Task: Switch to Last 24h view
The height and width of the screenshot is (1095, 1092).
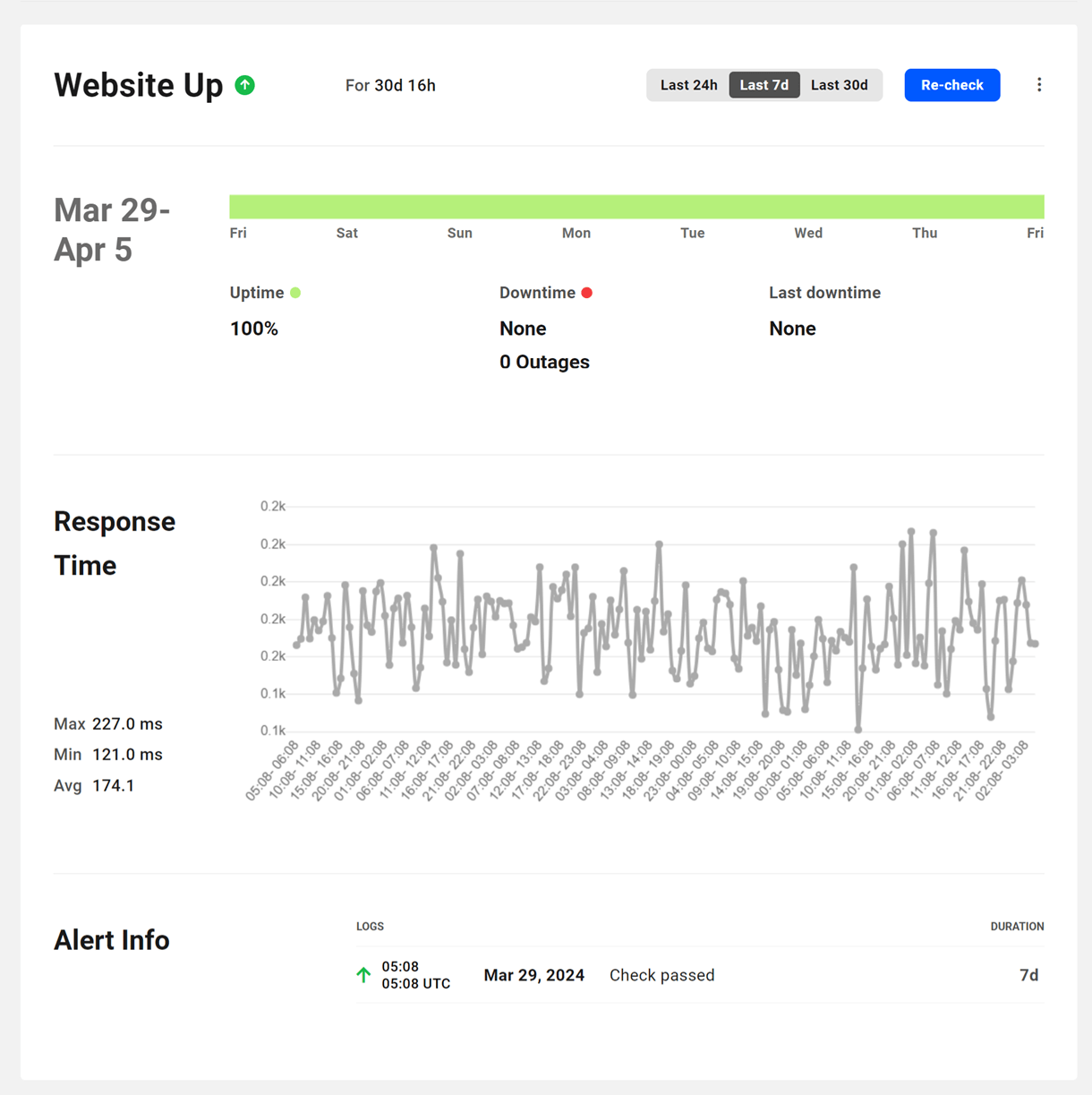Action: pos(688,85)
